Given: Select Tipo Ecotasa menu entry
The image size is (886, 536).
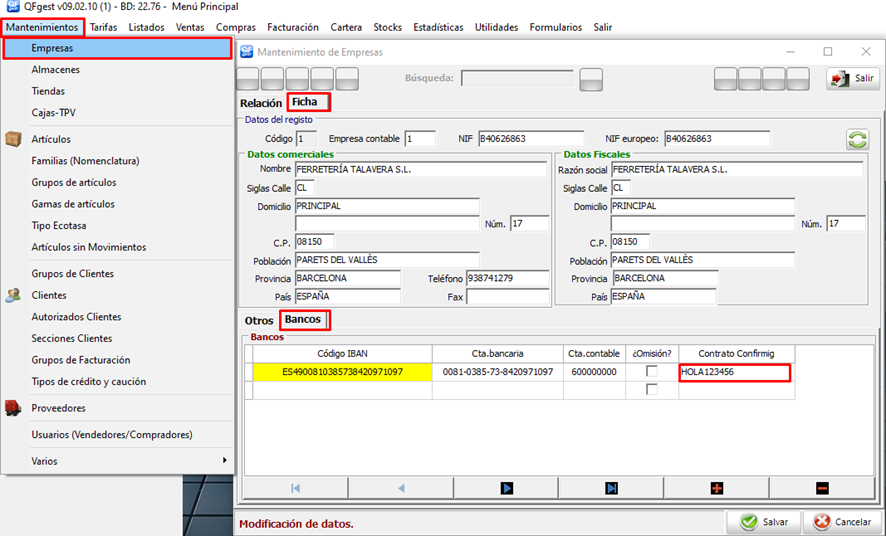Looking at the screenshot, I should click(59, 225).
